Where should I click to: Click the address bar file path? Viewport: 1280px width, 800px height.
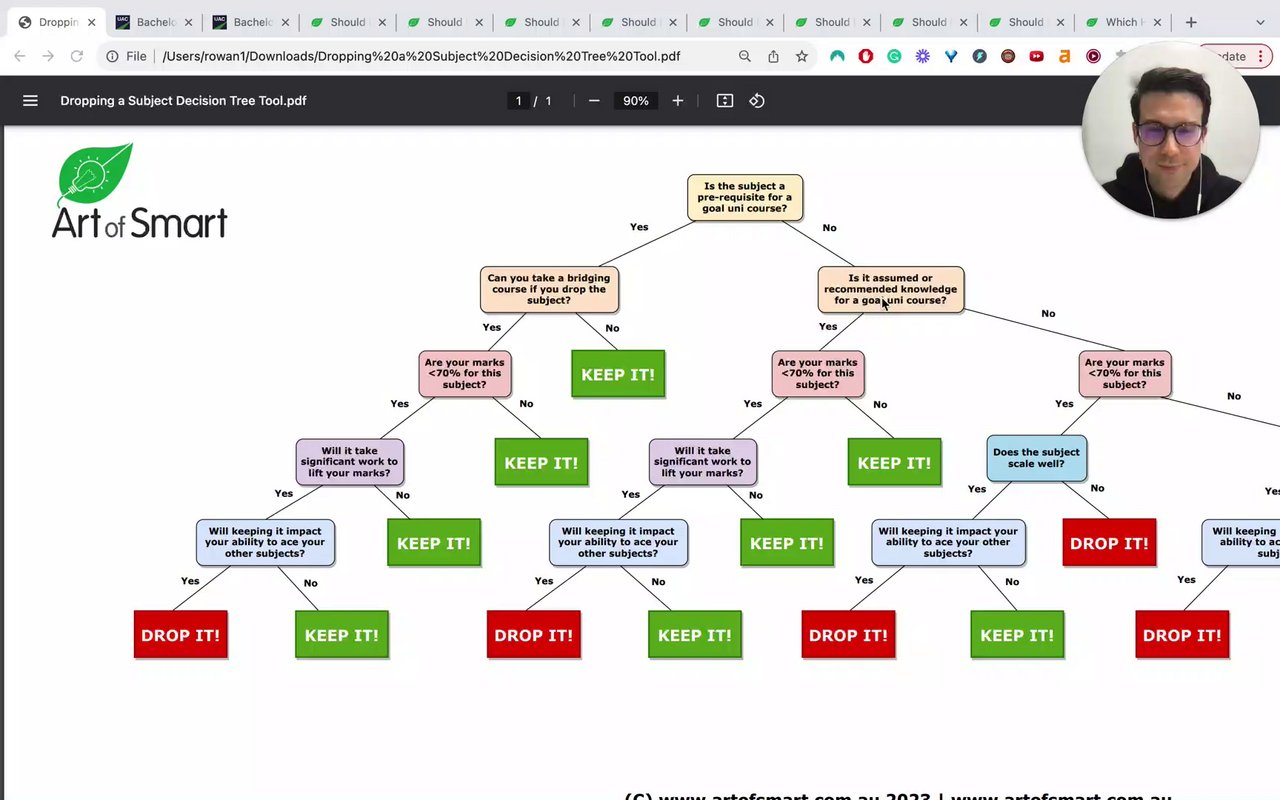coord(421,56)
